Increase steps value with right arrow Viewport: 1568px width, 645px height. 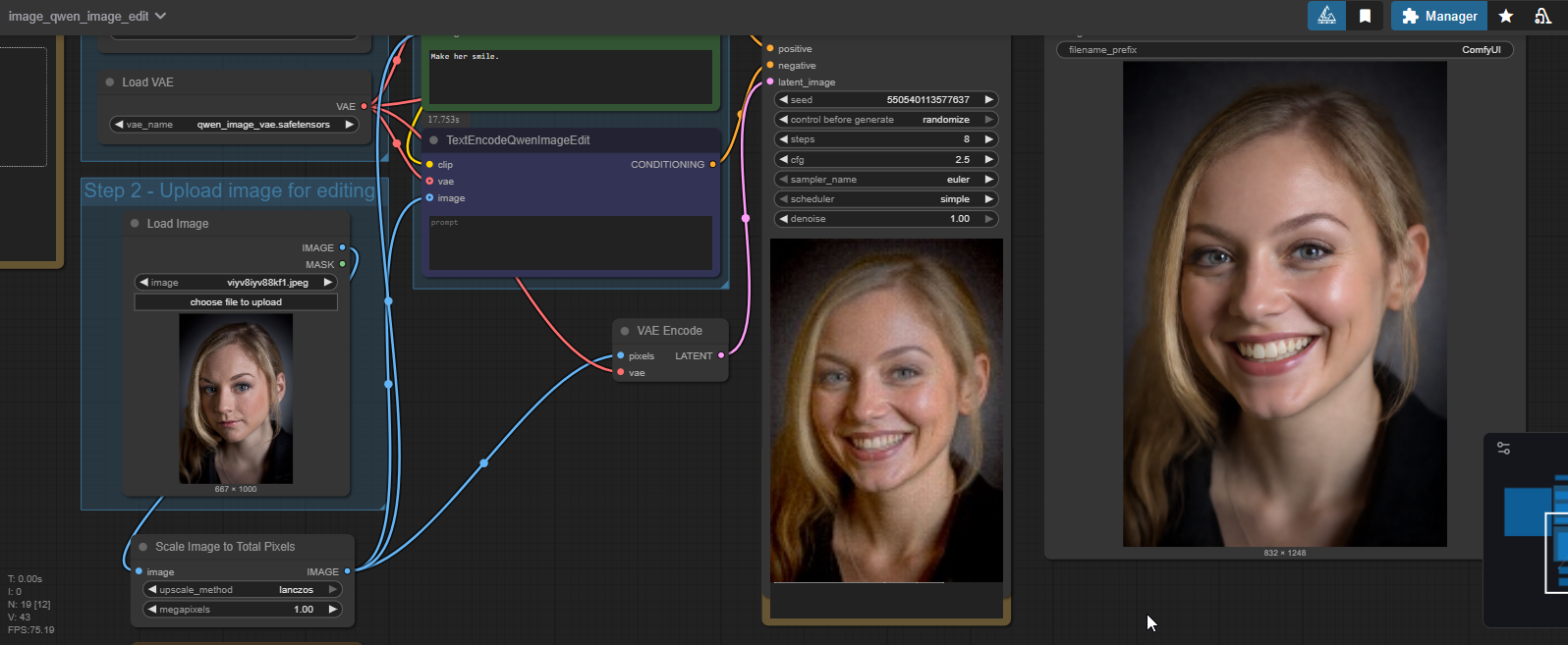(988, 139)
